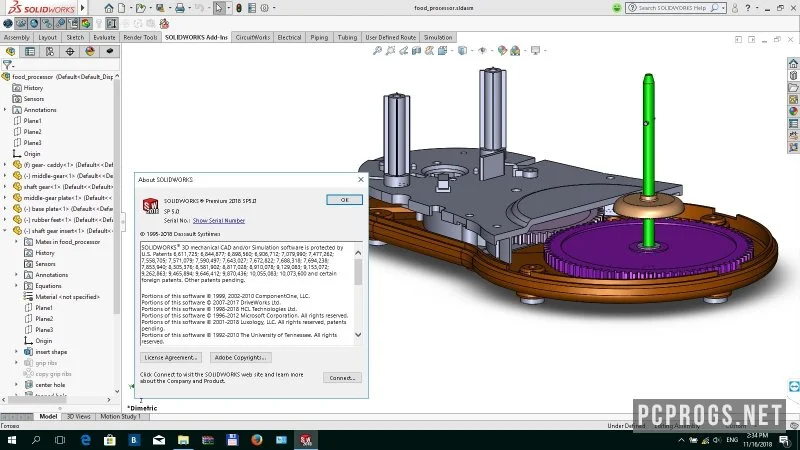Screen dimensions: 800x450
Task: Click the Connect button
Action: [342, 378]
